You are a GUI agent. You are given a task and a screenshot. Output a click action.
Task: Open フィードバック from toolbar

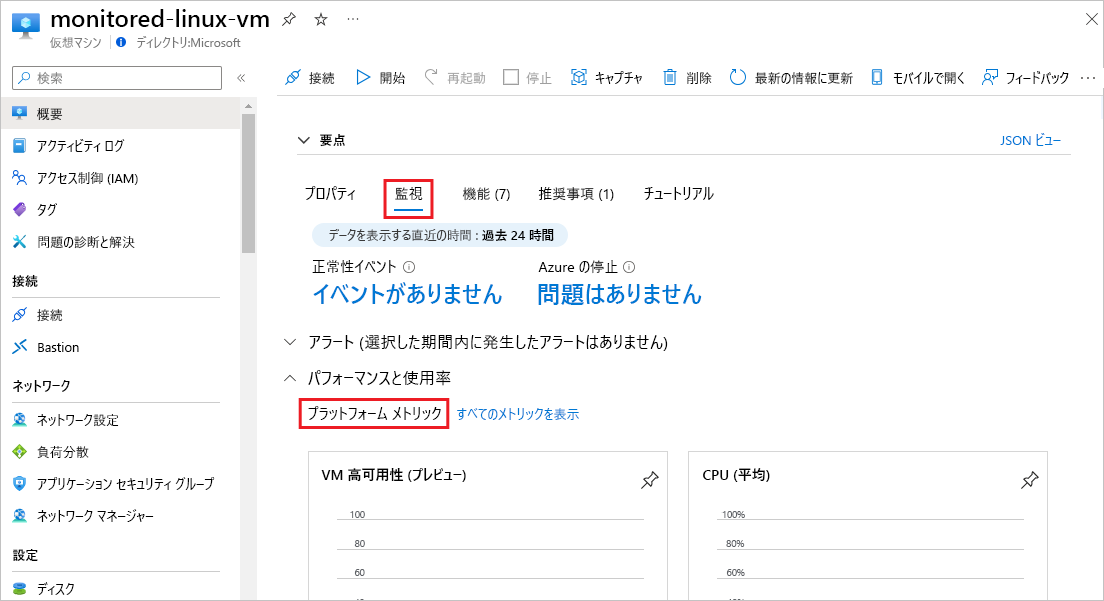[x=1026, y=77]
